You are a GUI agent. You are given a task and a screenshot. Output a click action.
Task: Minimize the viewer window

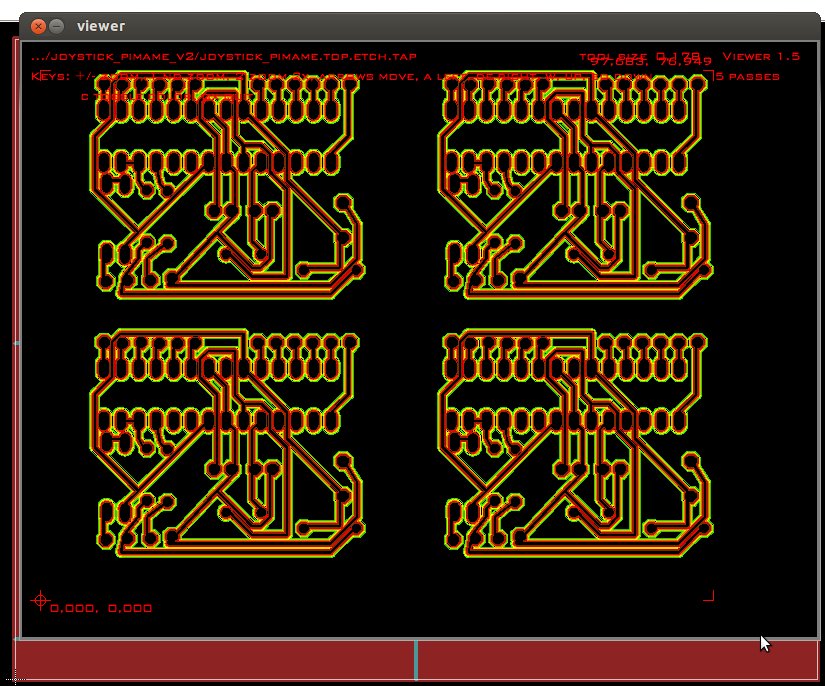(x=57, y=26)
